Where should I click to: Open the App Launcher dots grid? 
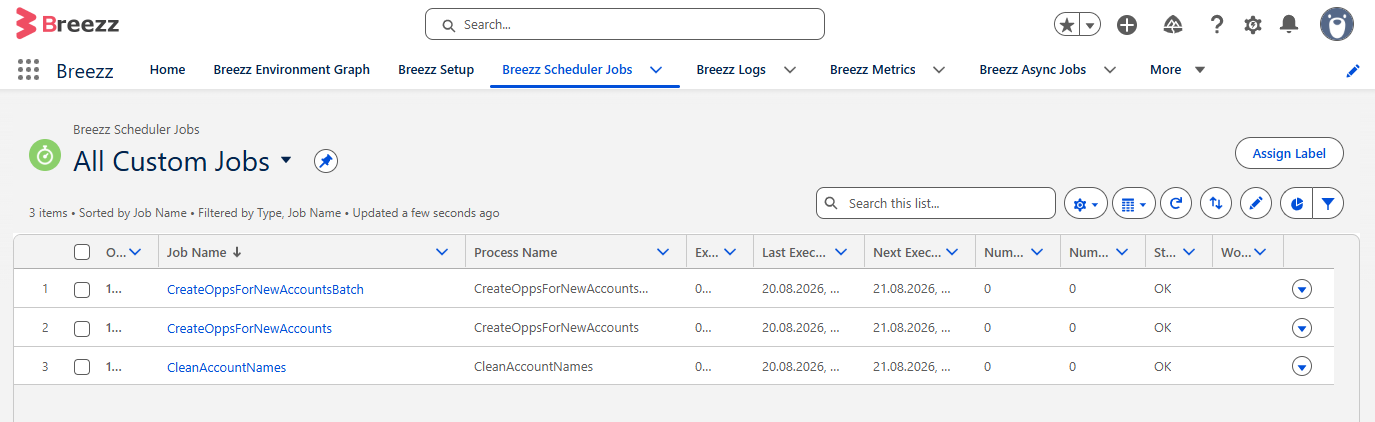point(28,70)
